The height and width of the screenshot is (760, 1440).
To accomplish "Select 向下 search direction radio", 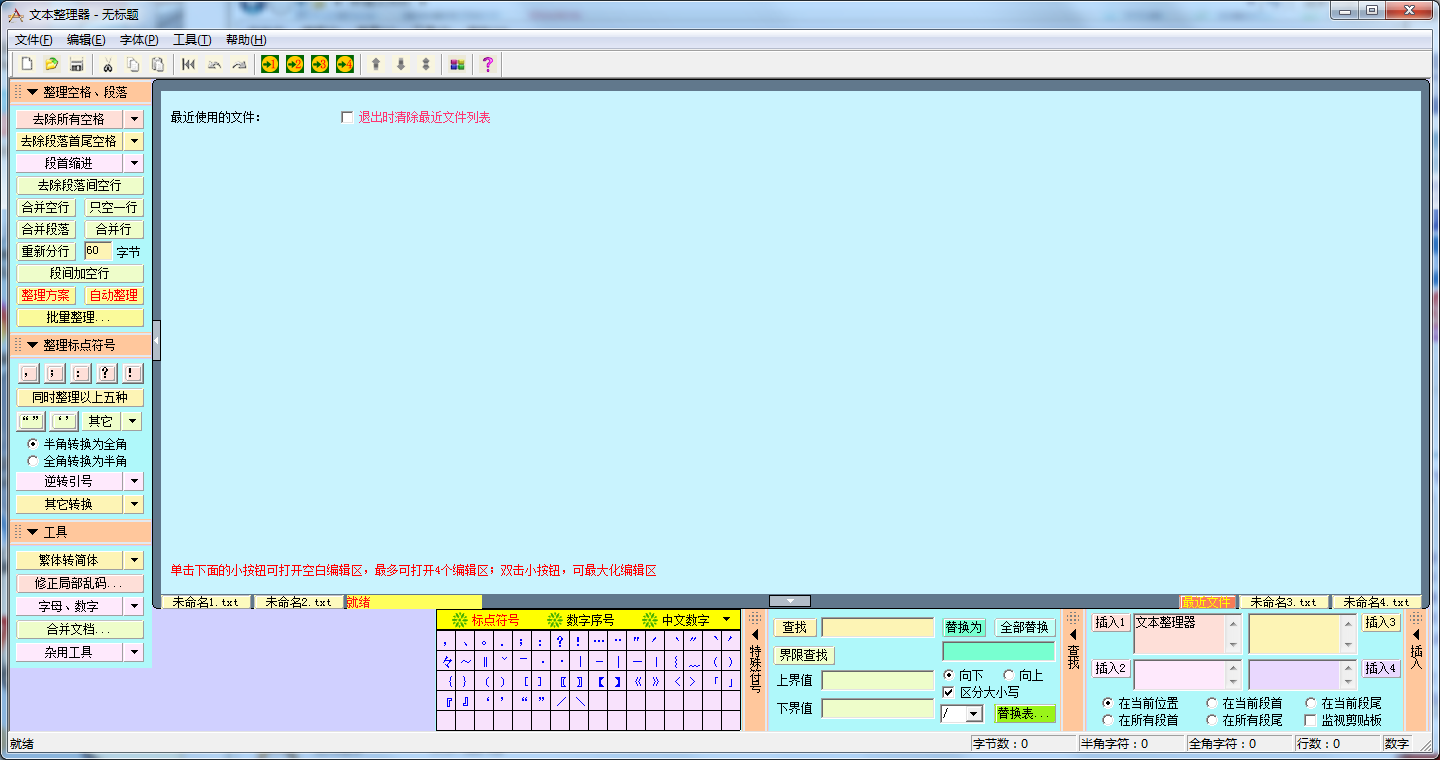I will pyautogui.click(x=949, y=675).
